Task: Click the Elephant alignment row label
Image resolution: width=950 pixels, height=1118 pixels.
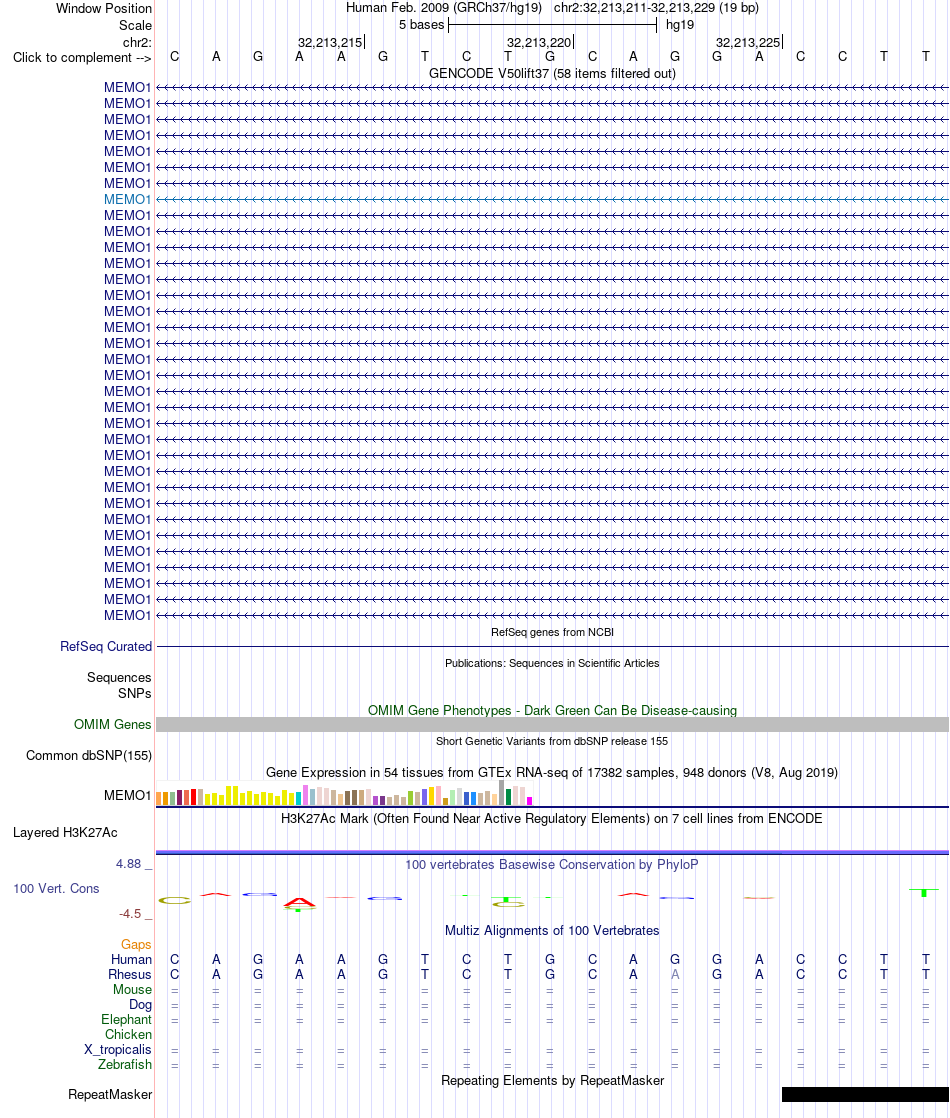Action: 126,1020
